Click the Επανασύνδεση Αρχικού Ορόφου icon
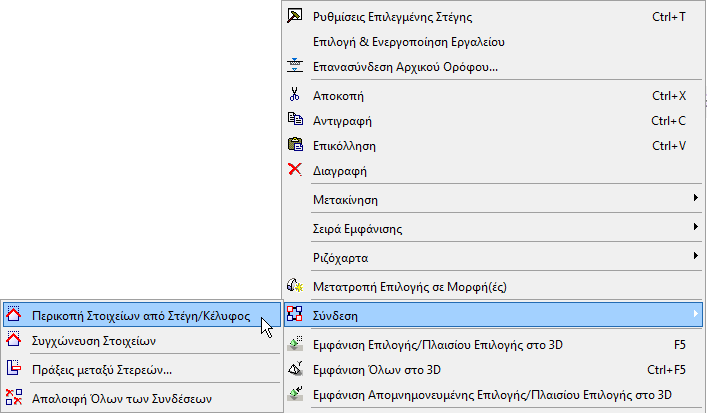This screenshot has height=413, width=707. [x=294, y=67]
